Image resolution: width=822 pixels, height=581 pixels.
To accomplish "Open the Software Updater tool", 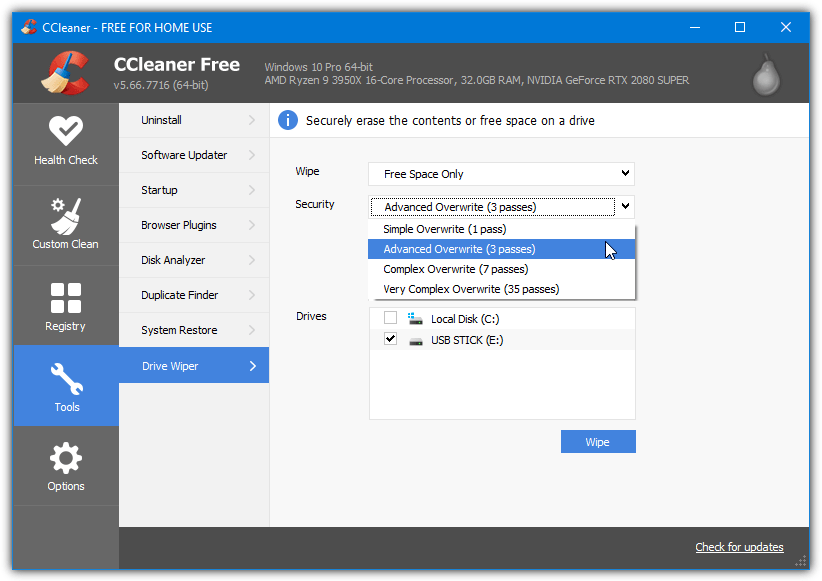I will coord(194,155).
